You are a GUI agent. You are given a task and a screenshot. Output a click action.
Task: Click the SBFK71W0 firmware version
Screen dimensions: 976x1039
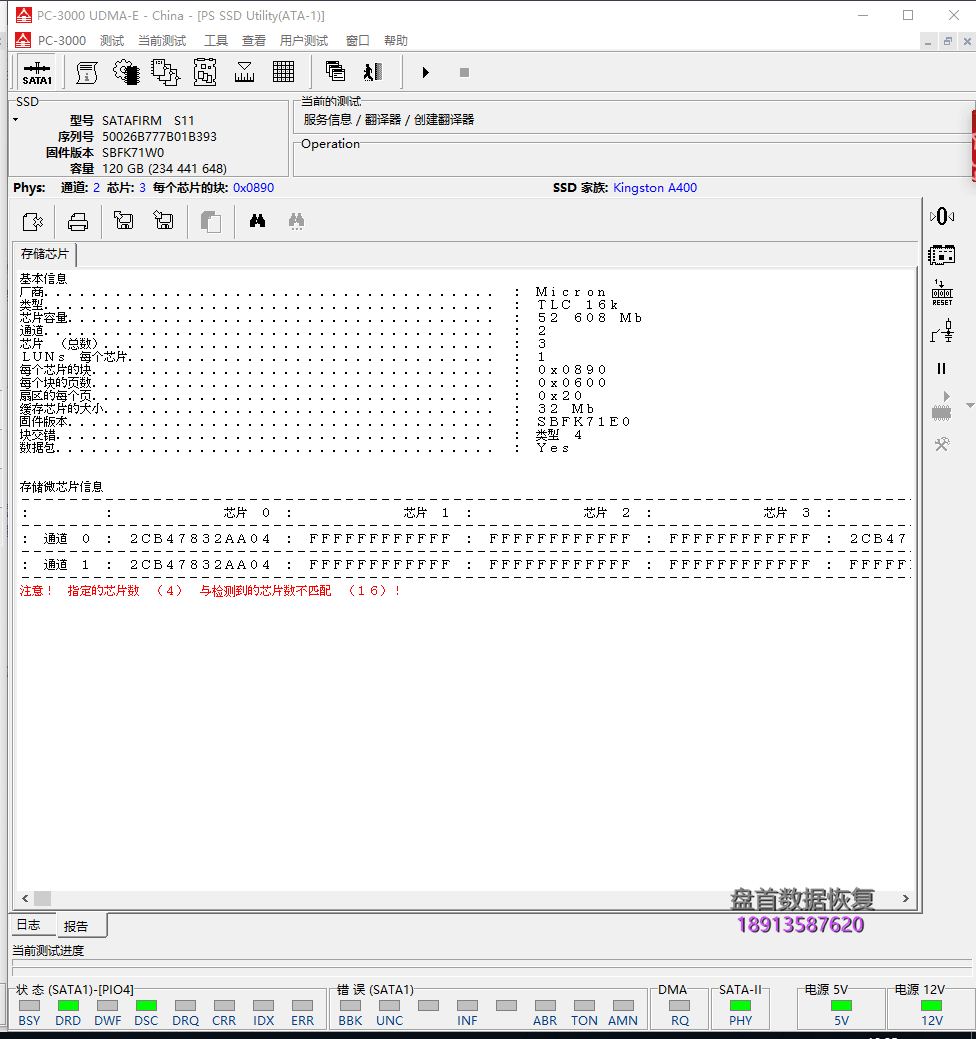tap(133, 152)
